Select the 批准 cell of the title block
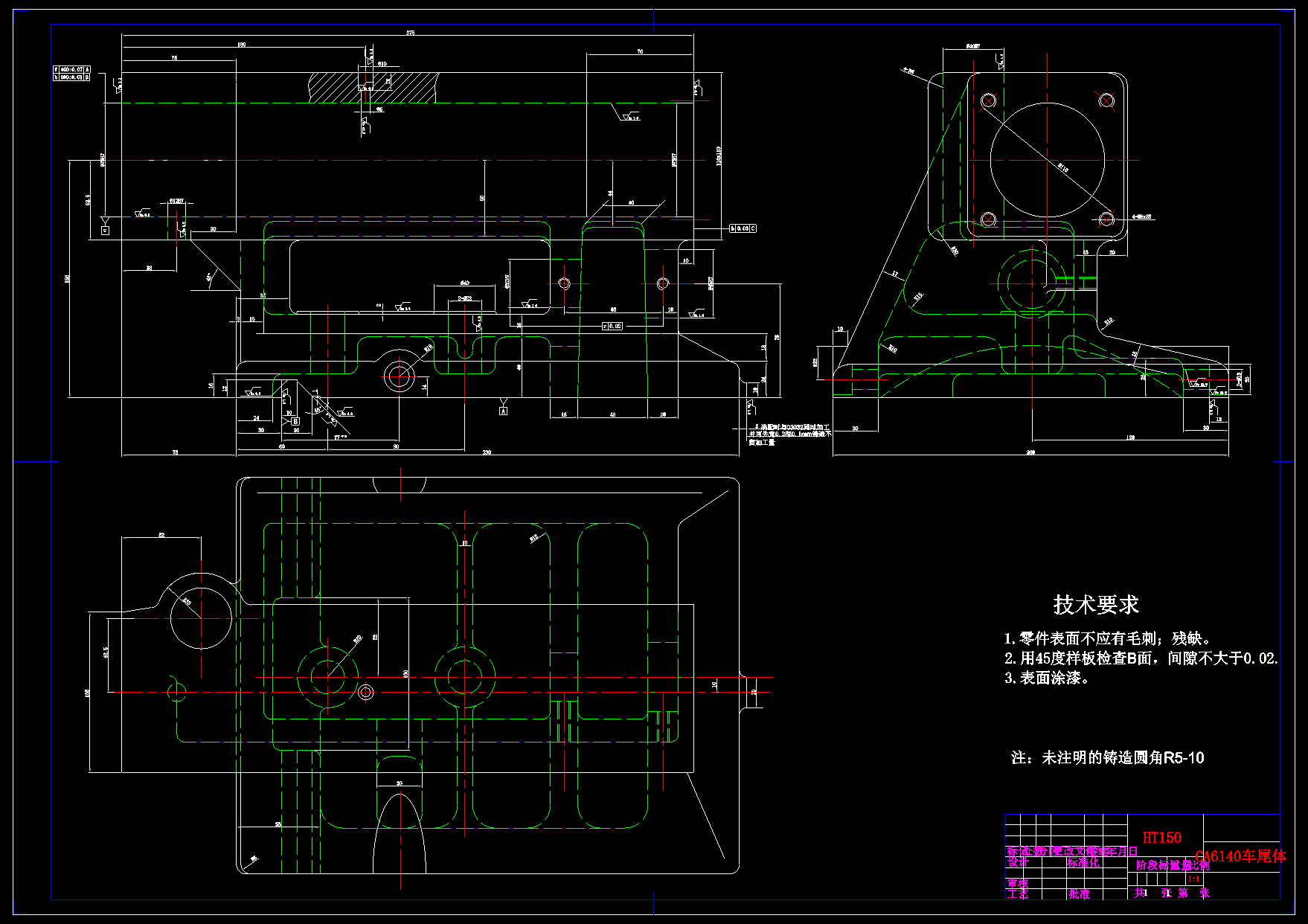The width and height of the screenshot is (1308, 924). (1080, 893)
